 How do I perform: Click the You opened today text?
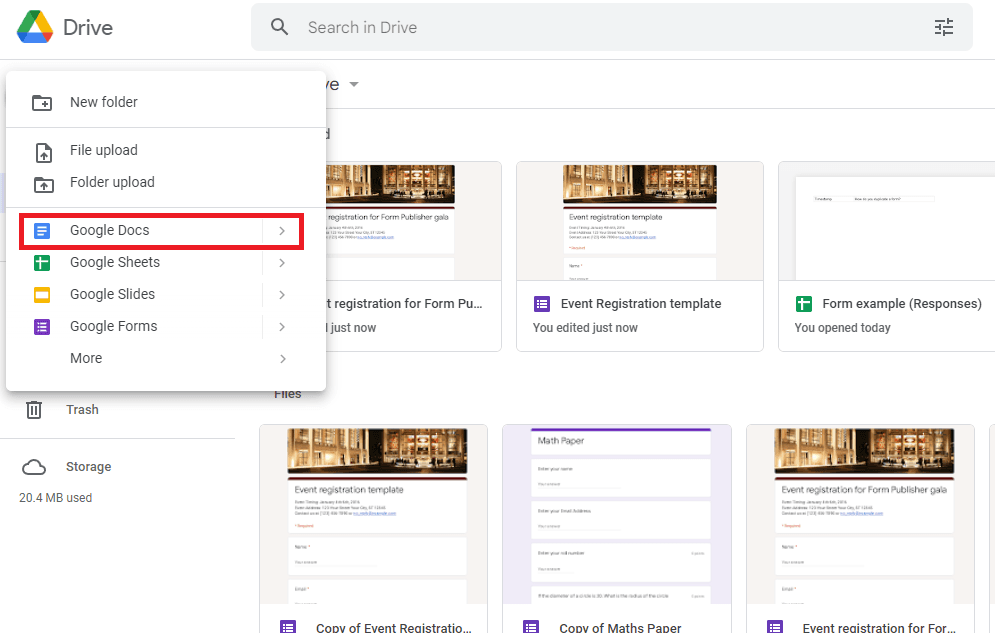842,328
